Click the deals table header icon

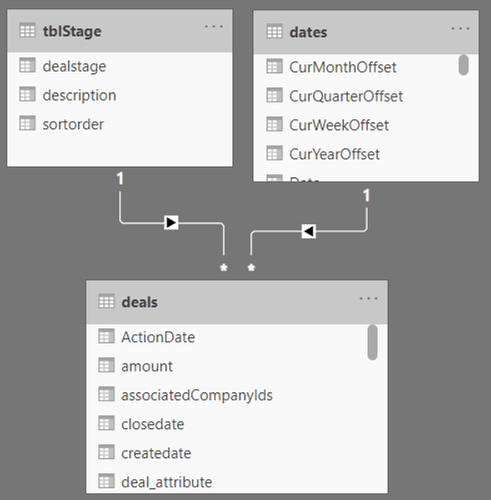(x=106, y=302)
